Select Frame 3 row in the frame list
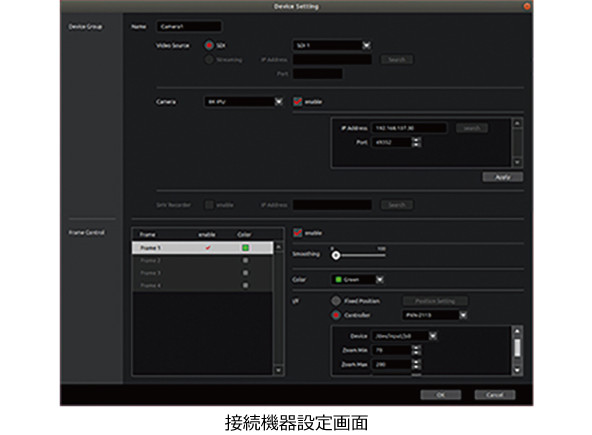Screen dimensions: 592x435 pos(202,273)
